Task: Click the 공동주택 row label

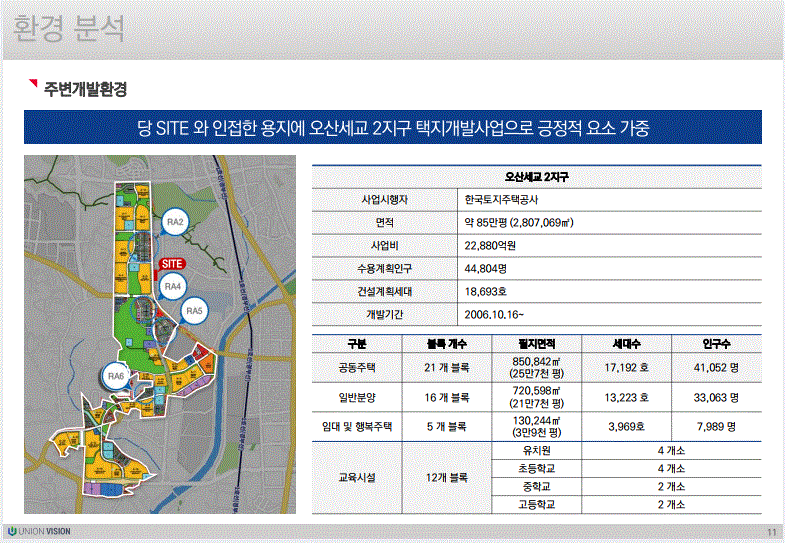Action: tap(356, 368)
